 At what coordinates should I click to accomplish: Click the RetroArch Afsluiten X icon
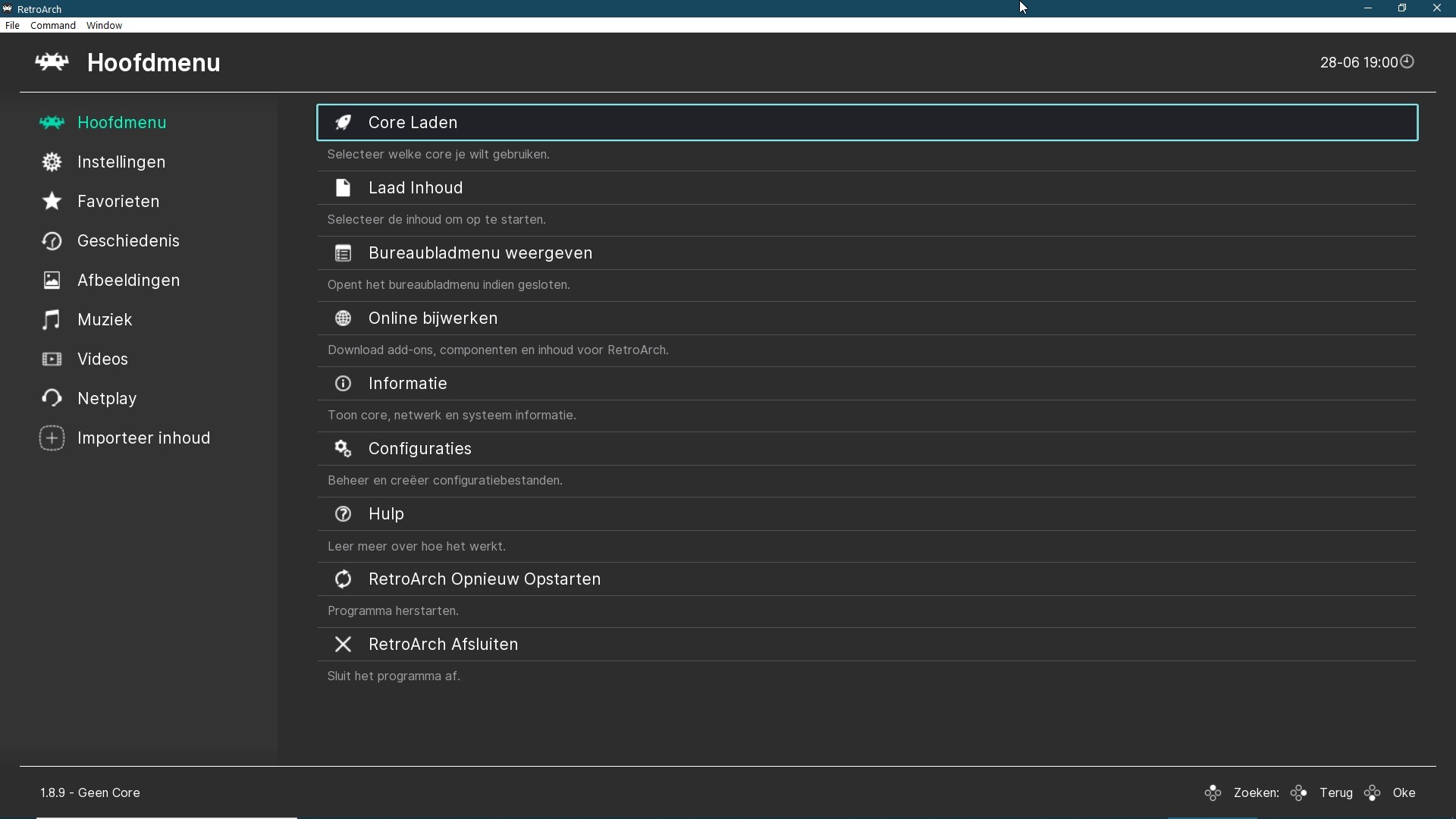pyautogui.click(x=343, y=645)
